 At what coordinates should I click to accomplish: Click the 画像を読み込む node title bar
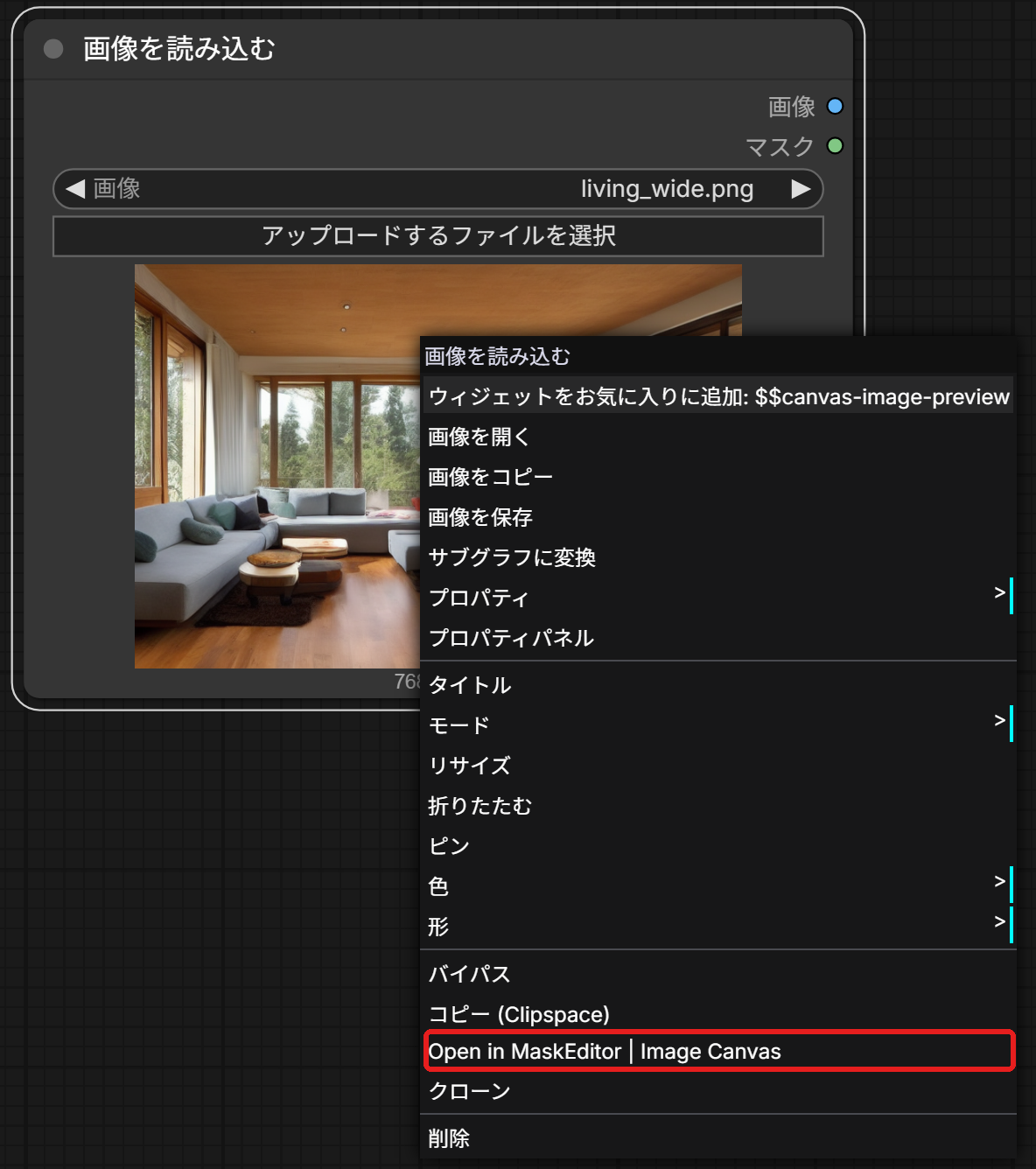point(438,49)
